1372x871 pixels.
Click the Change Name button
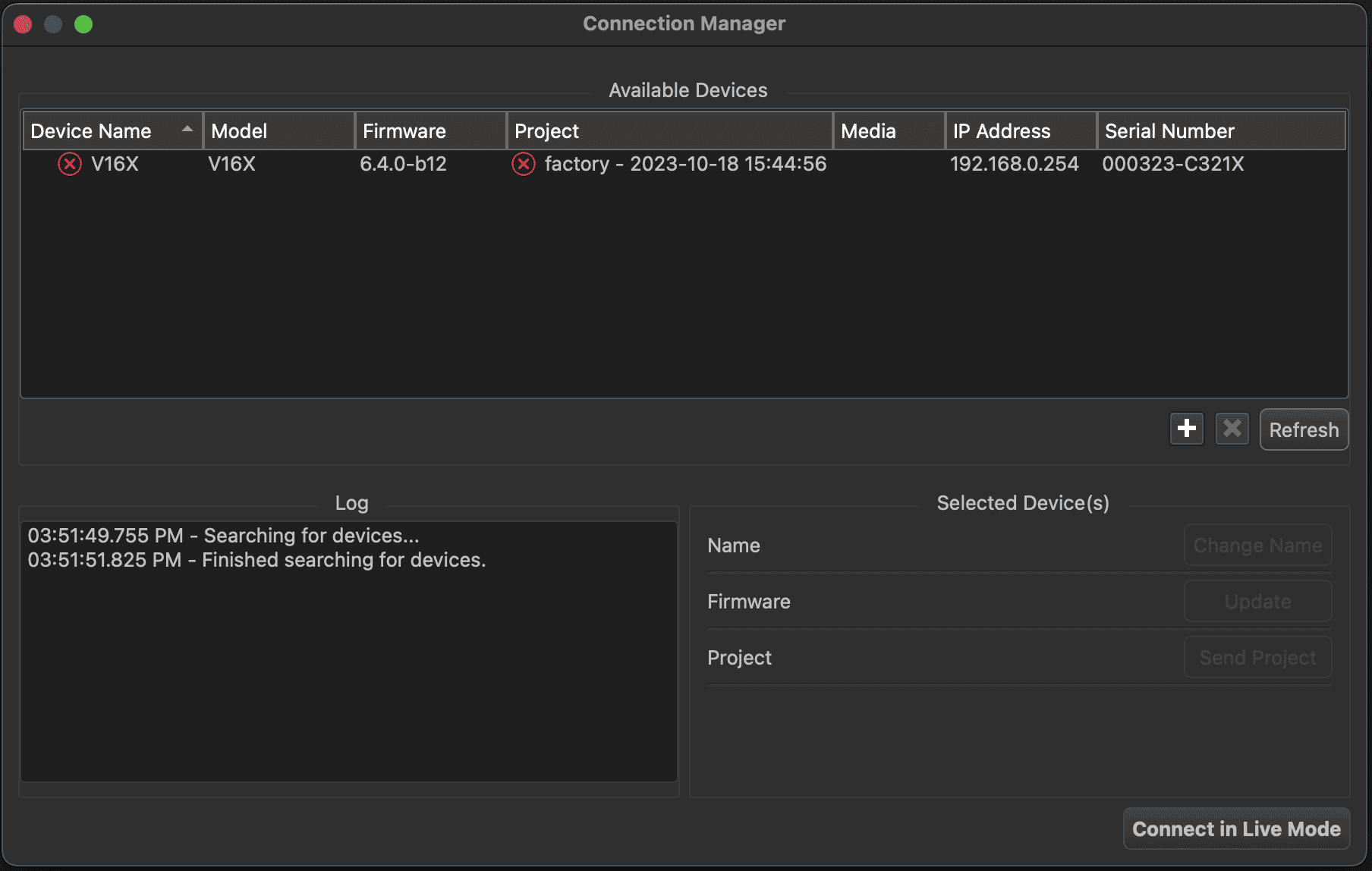(1257, 545)
